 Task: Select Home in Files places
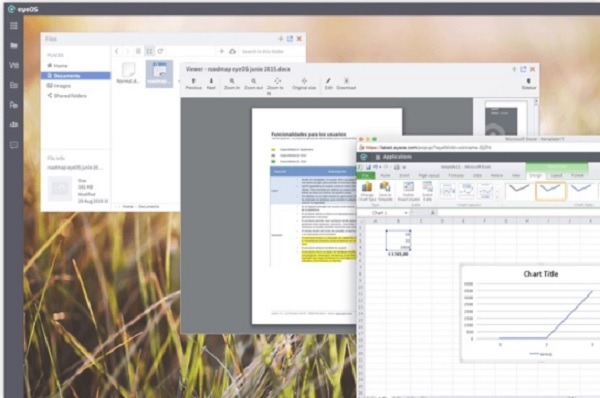(x=76, y=65)
